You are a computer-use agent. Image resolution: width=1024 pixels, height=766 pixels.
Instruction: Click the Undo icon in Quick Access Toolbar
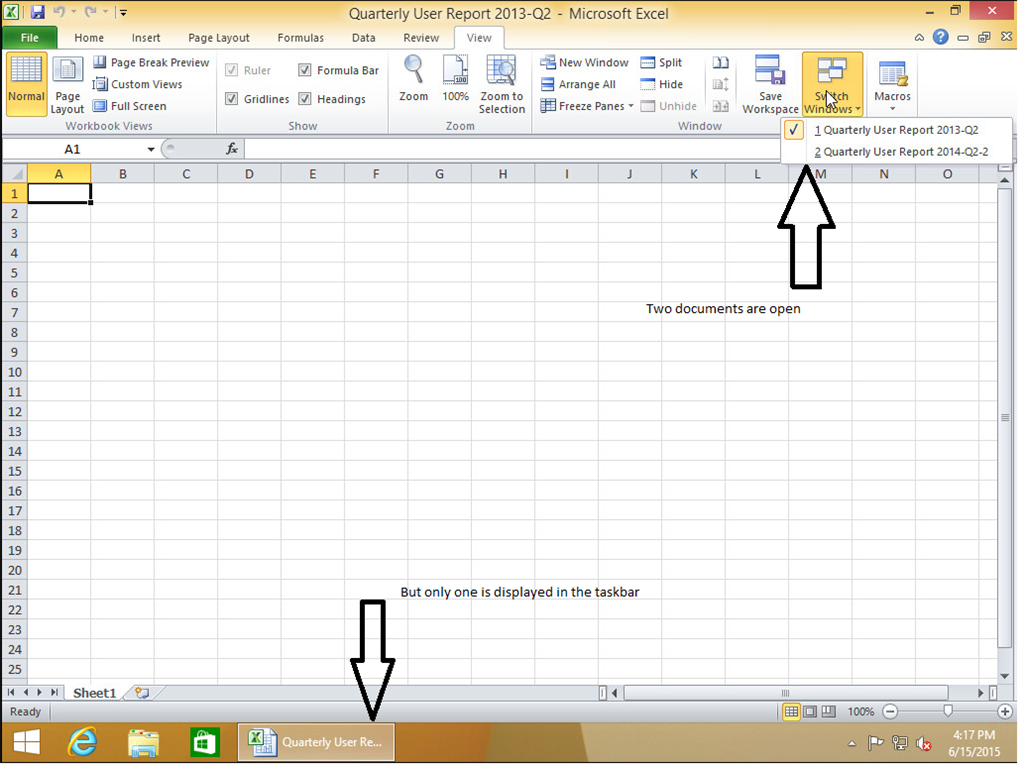tap(59, 12)
